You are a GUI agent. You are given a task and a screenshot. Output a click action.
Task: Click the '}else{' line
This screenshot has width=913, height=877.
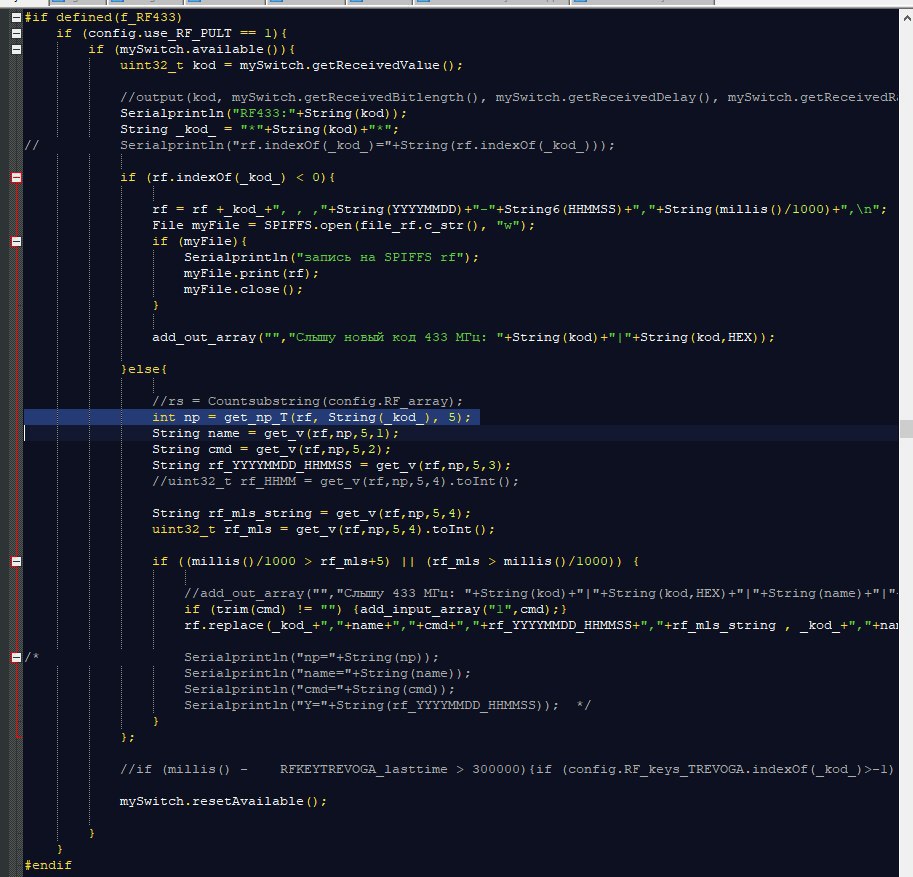[144, 369]
